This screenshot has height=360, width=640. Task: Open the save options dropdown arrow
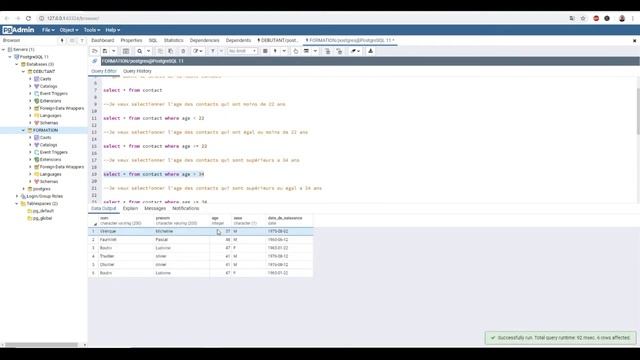tap(113, 51)
